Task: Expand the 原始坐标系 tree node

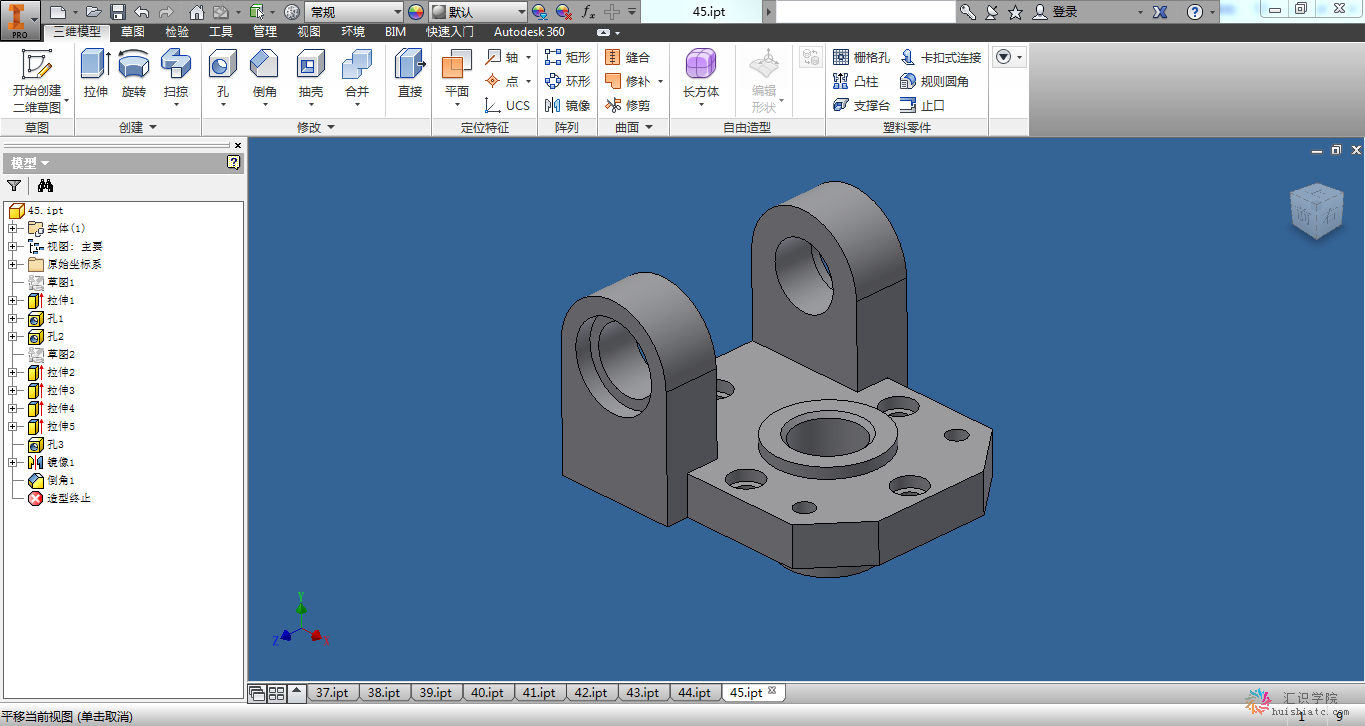Action: (x=13, y=264)
